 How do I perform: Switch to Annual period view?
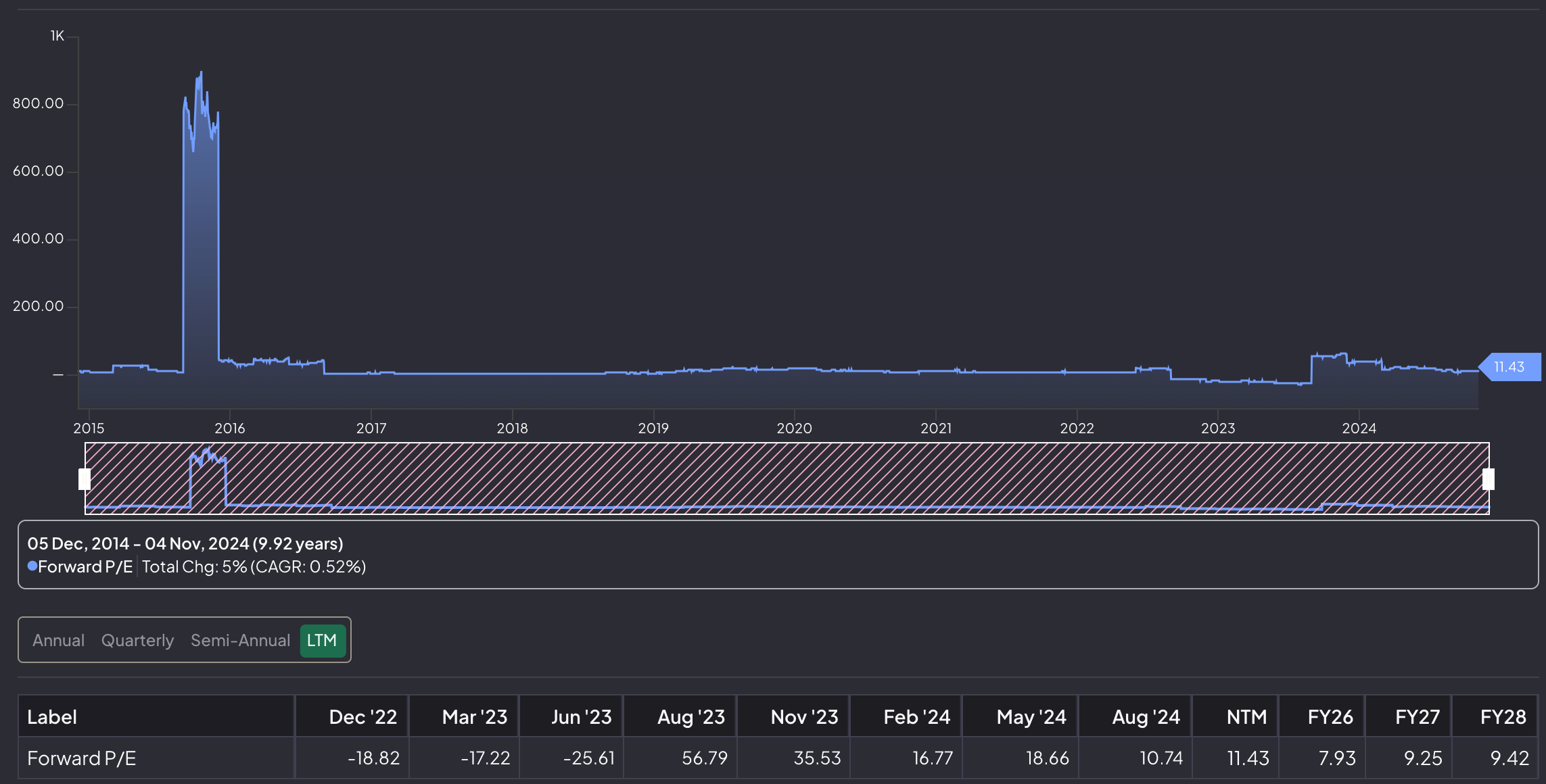(59, 640)
